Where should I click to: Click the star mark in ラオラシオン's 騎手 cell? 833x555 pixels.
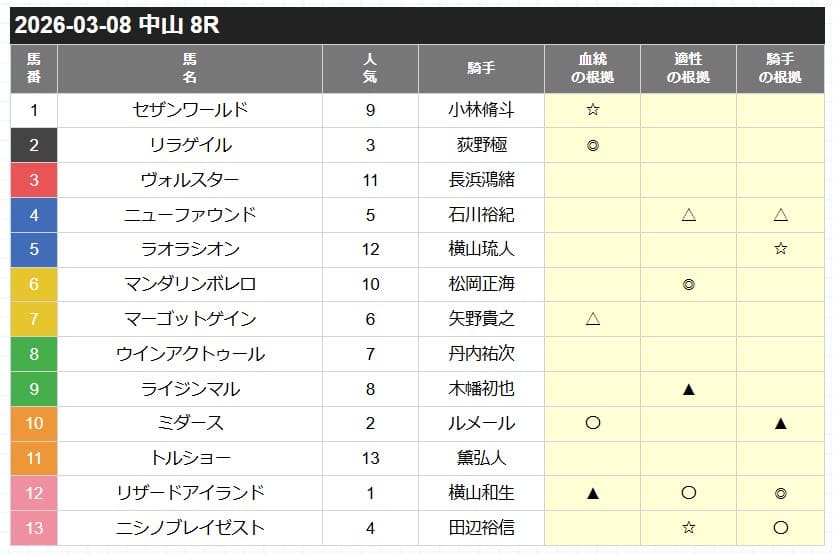781,249
